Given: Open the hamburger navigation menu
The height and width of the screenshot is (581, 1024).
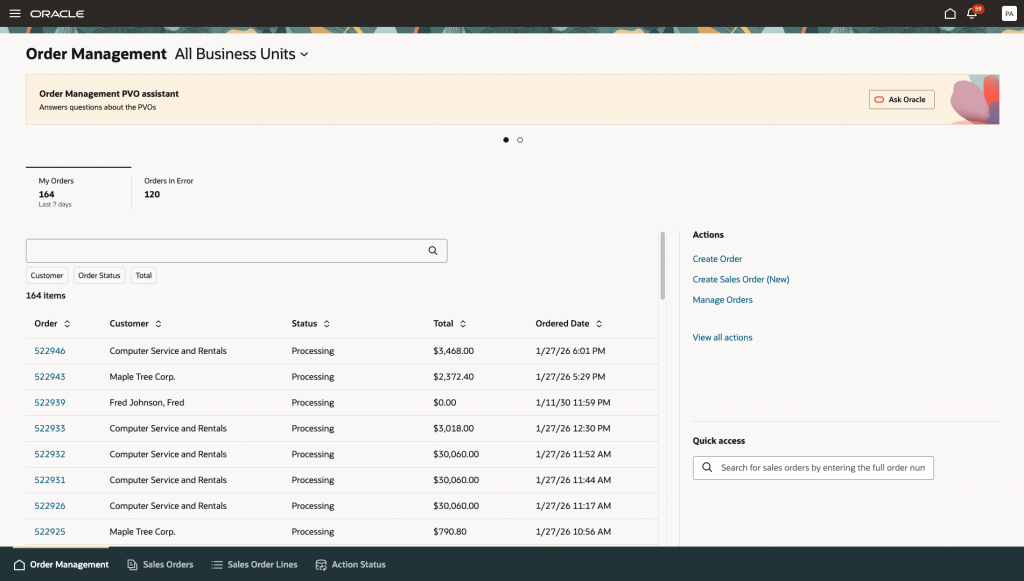Looking at the screenshot, I should pos(15,13).
